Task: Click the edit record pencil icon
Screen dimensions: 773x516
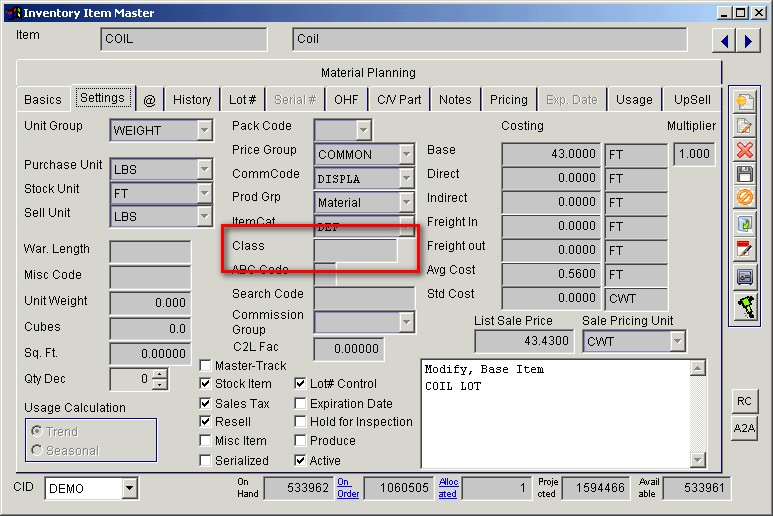Action: (744, 125)
